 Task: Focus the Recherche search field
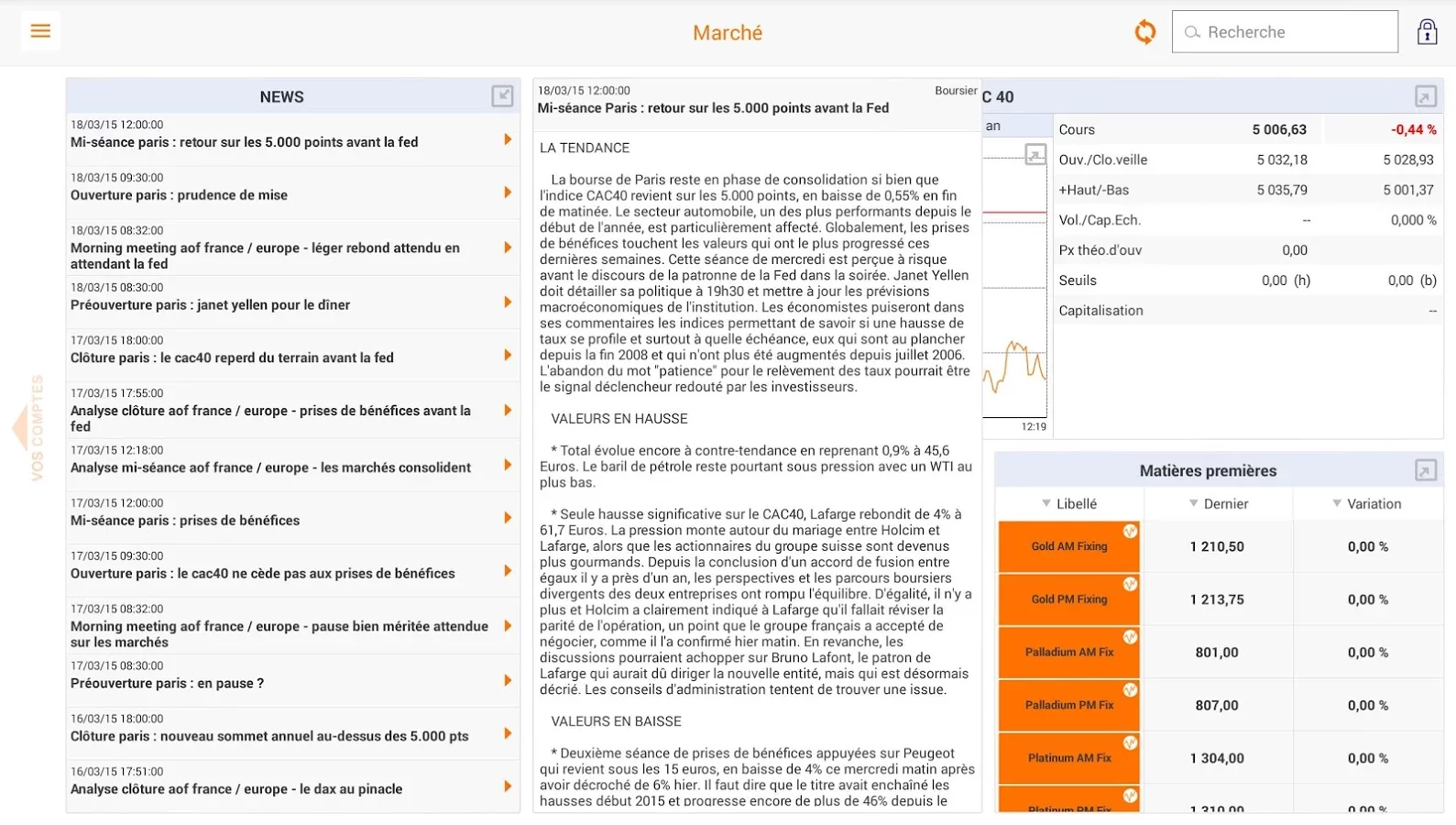tap(1285, 32)
